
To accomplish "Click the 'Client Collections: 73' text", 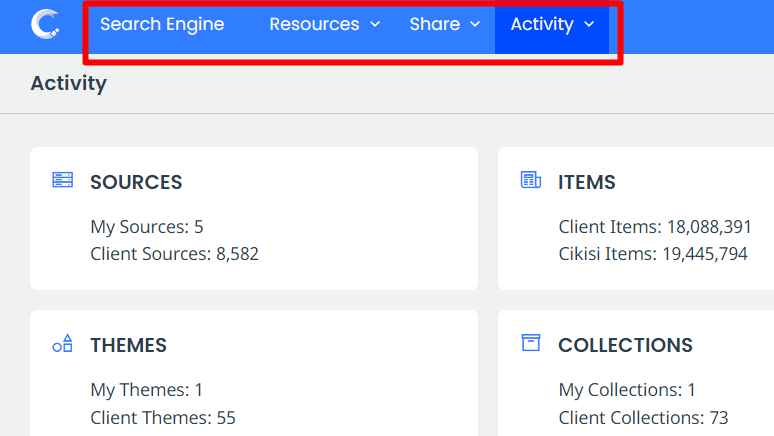I will point(643,418).
